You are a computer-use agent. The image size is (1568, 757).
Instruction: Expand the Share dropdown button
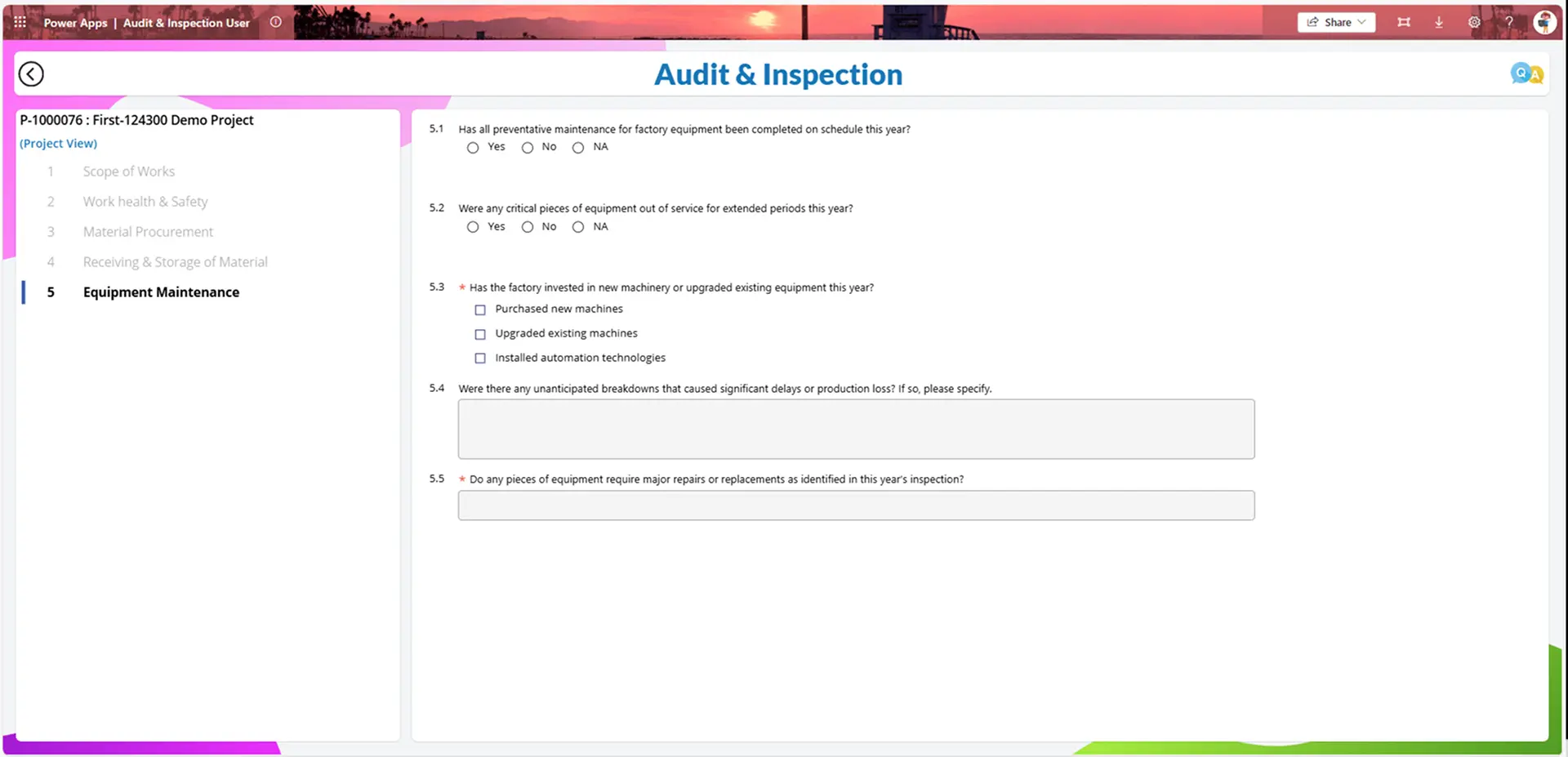coord(1336,22)
